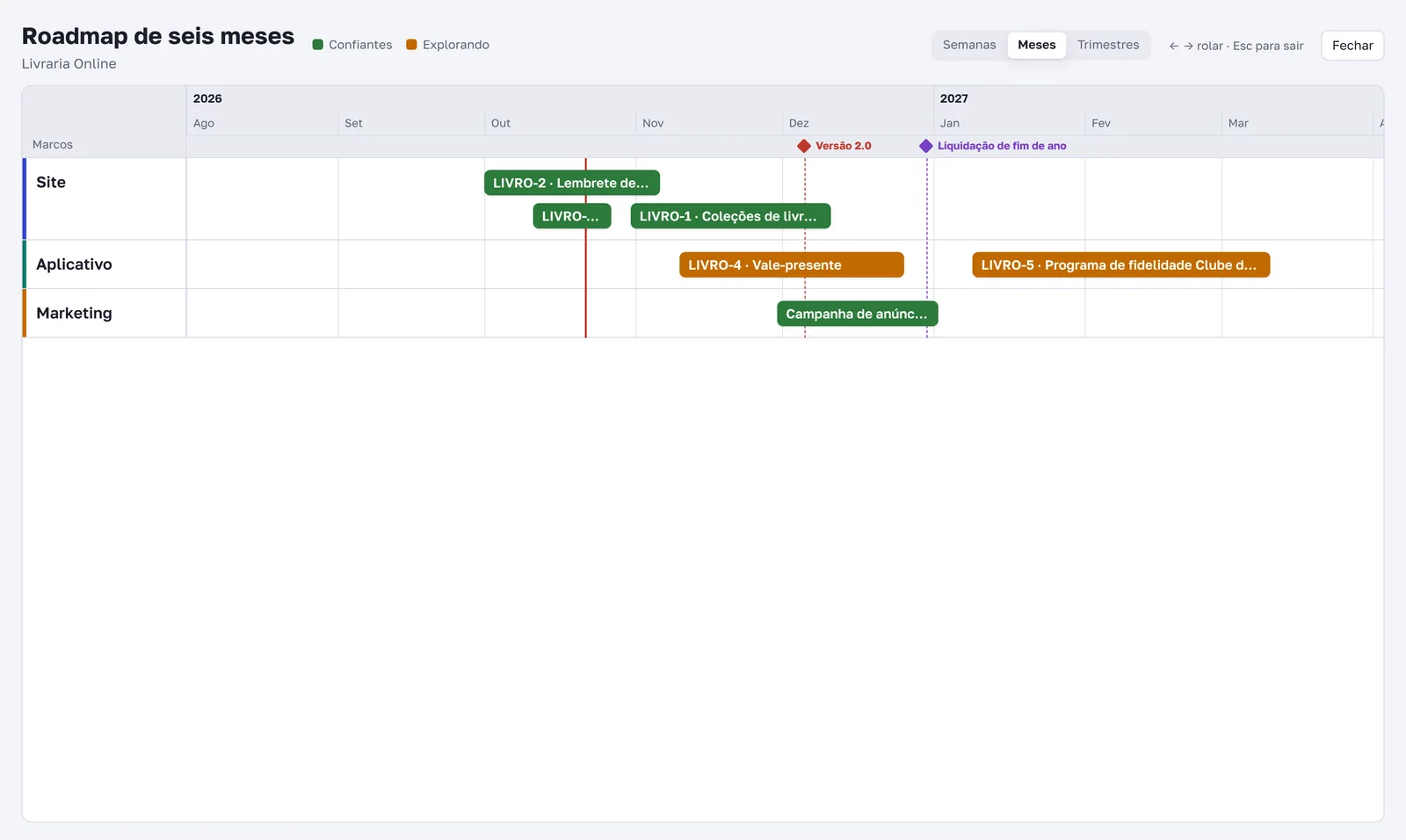Click the Explorando legend text
Image resolution: width=1406 pixels, height=840 pixels.
(x=456, y=45)
